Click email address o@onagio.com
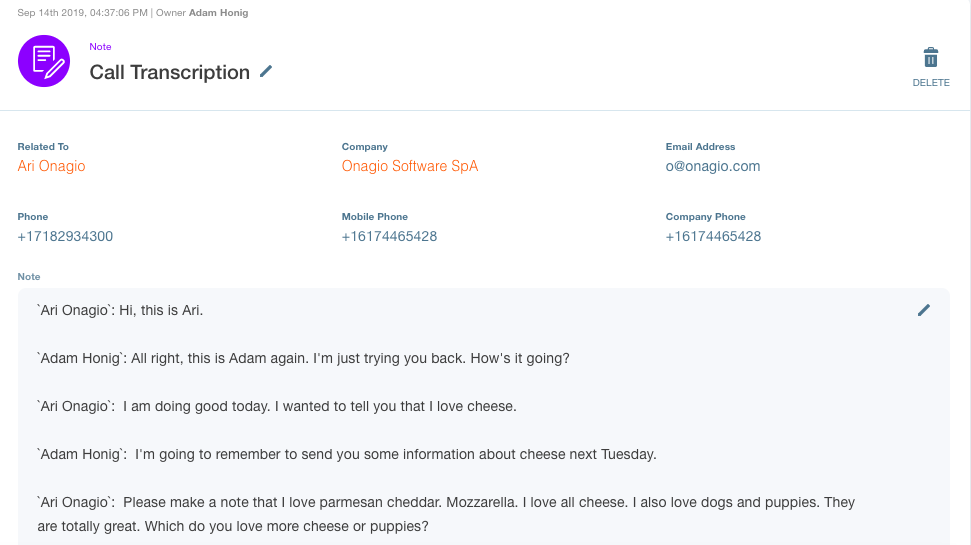The width and height of the screenshot is (971, 545). coord(713,166)
